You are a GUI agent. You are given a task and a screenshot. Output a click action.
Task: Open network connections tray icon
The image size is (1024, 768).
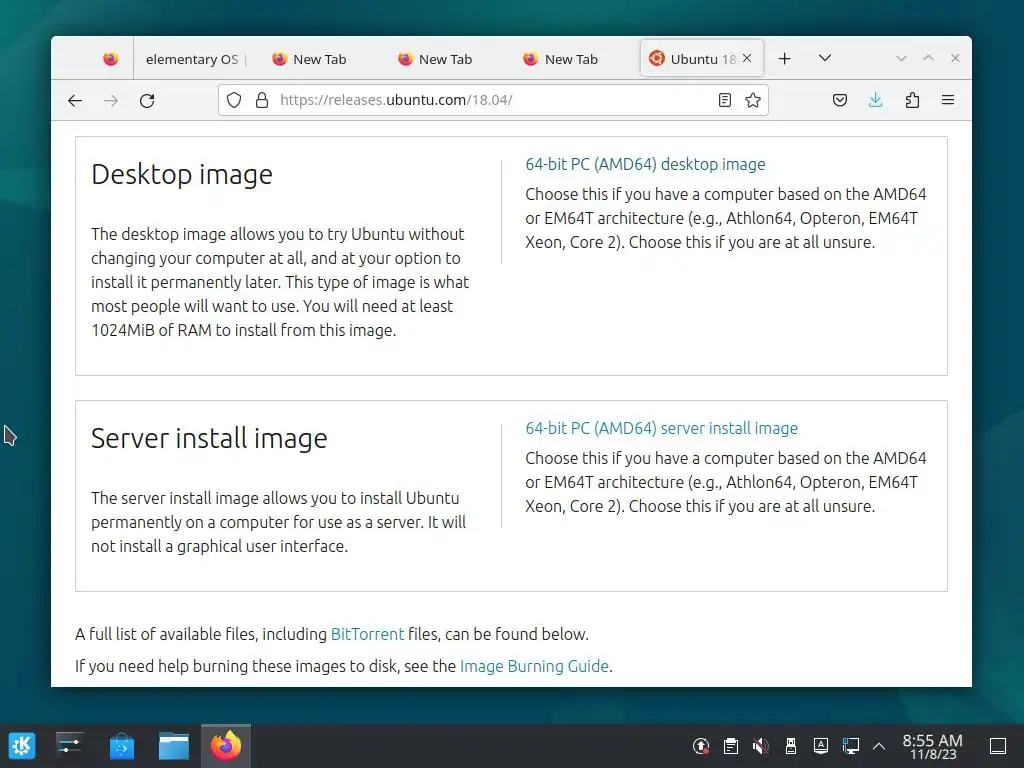[851, 746]
